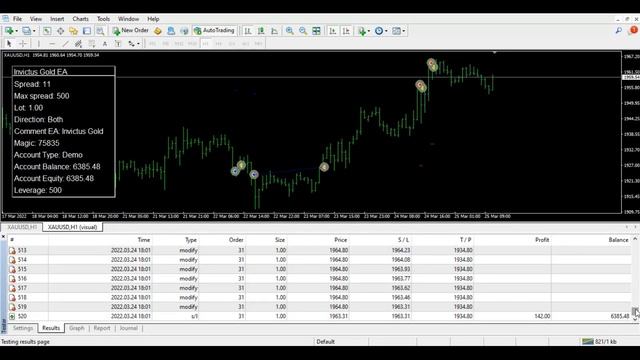Image resolution: width=640 pixels, height=360 pixels.
Task: Toggle the active H1 timeframe button
Action: (x=205, y=44)
